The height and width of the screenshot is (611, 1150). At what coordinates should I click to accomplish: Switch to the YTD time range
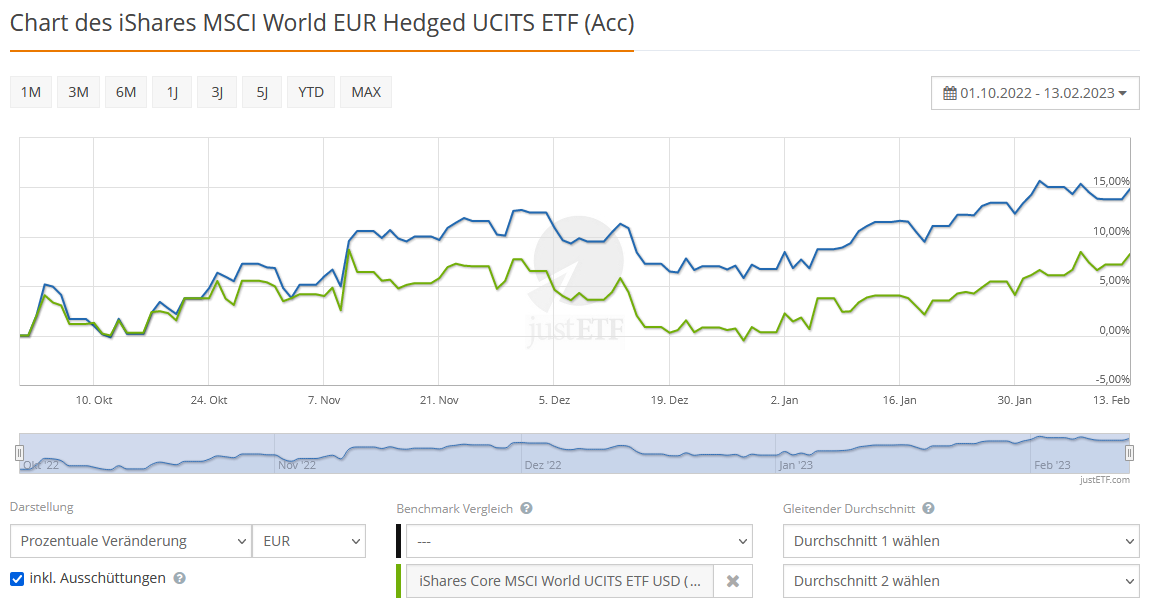311,92
